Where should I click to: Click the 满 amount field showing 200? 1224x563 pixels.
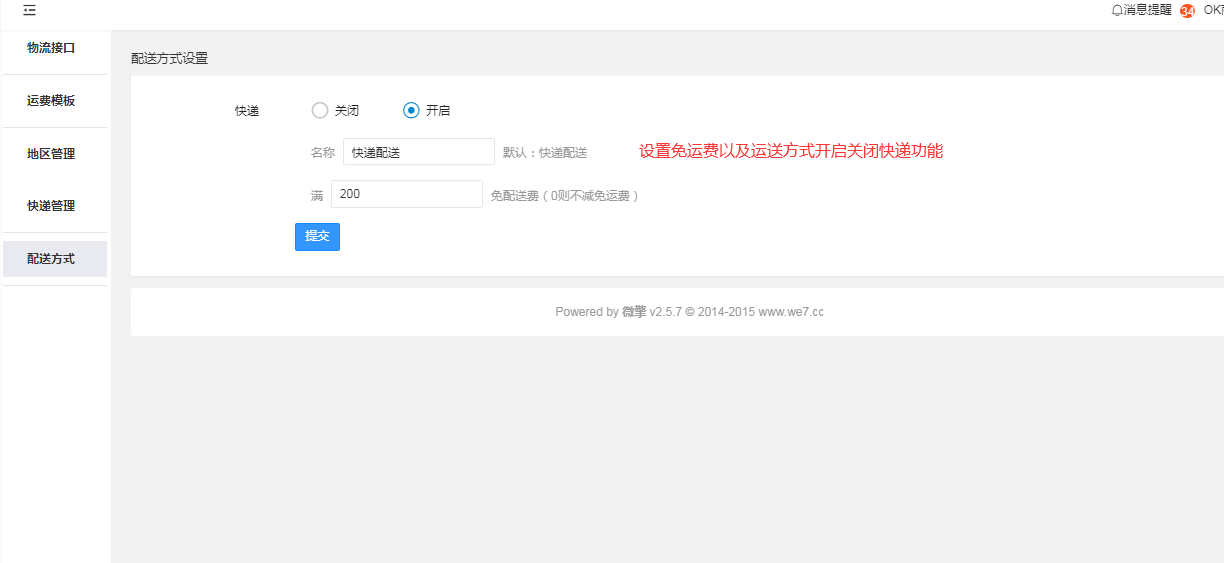407,194
